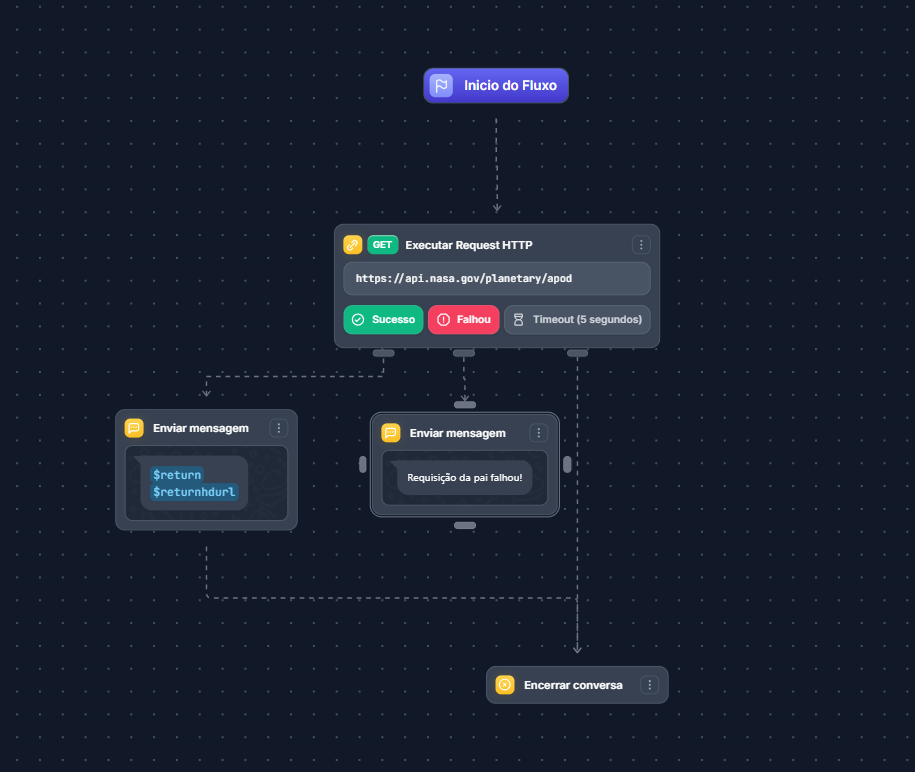The image size is (915, 772).
Task: Grab the connector handle under Sucesso
Action: pos(383,353)
